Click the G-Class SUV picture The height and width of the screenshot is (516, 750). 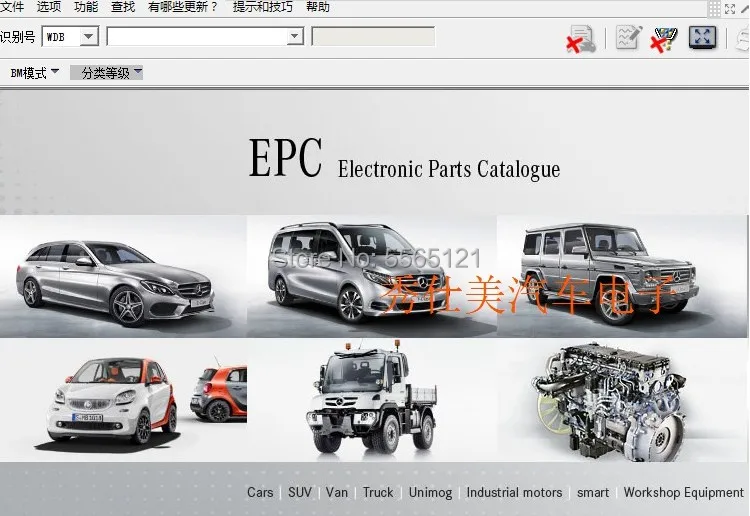(x=622, y=276)
